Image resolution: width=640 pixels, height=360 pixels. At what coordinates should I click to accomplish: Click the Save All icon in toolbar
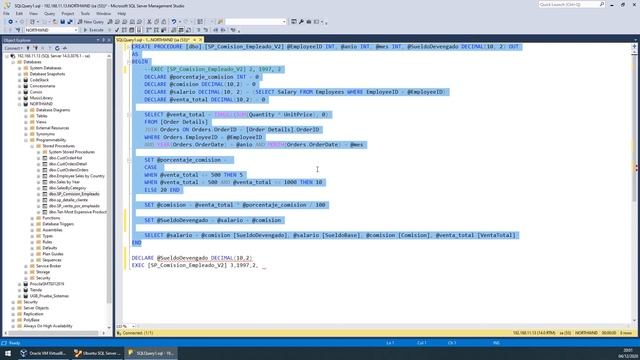tap(70, 22)
